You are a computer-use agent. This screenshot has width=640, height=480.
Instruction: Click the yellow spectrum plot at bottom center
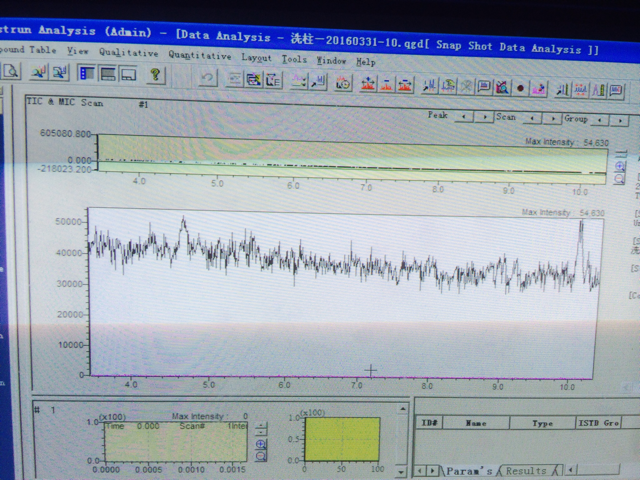[342, 439]
